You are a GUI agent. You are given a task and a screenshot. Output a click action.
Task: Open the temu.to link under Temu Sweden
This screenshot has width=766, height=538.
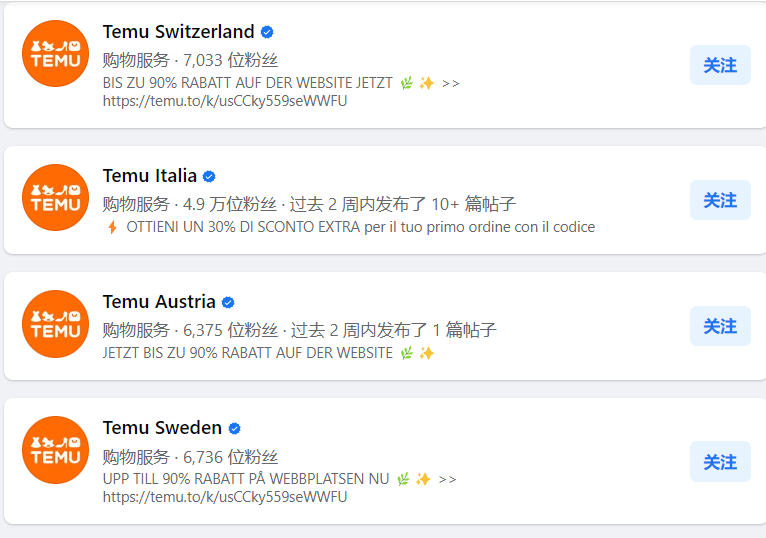[225, 497]
